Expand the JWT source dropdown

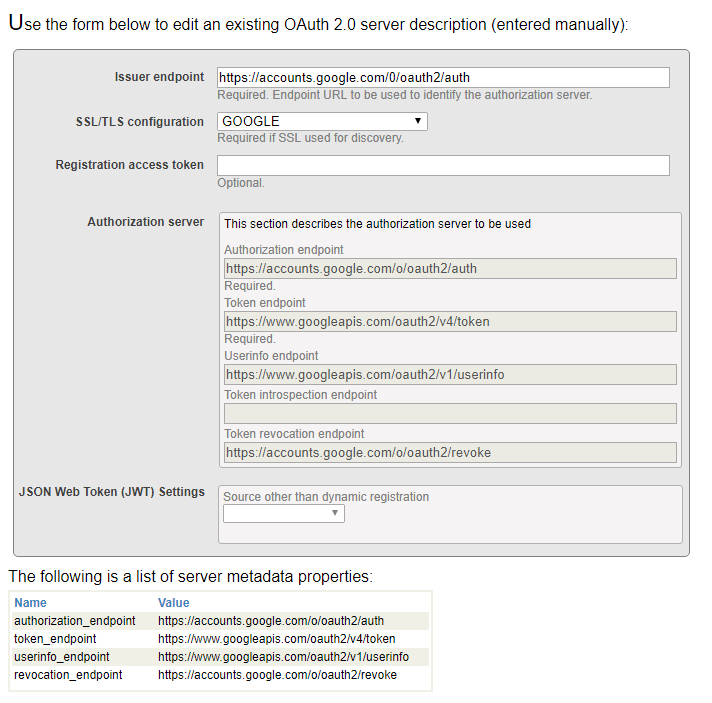point(283,513)
